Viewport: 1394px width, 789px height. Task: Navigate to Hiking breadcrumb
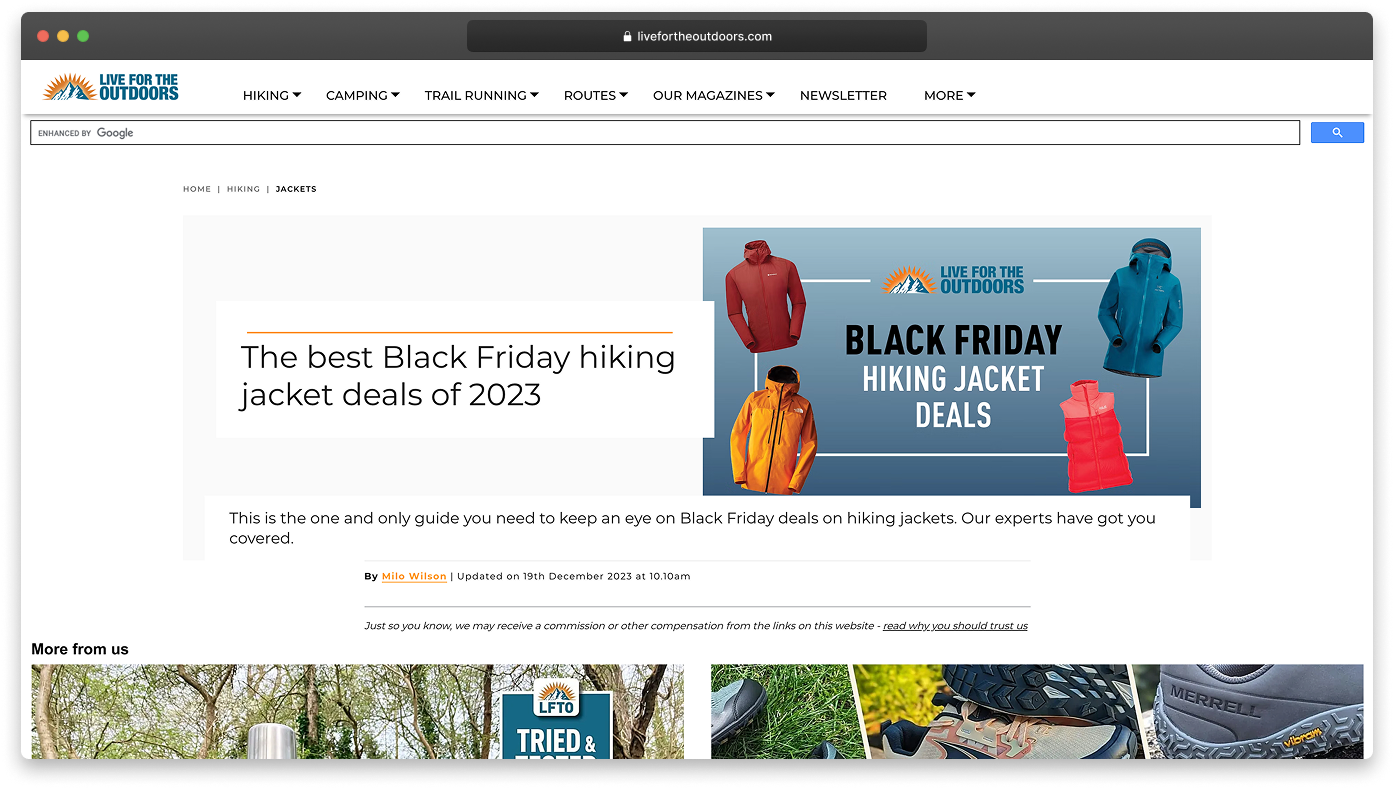(x=243, y=189)
